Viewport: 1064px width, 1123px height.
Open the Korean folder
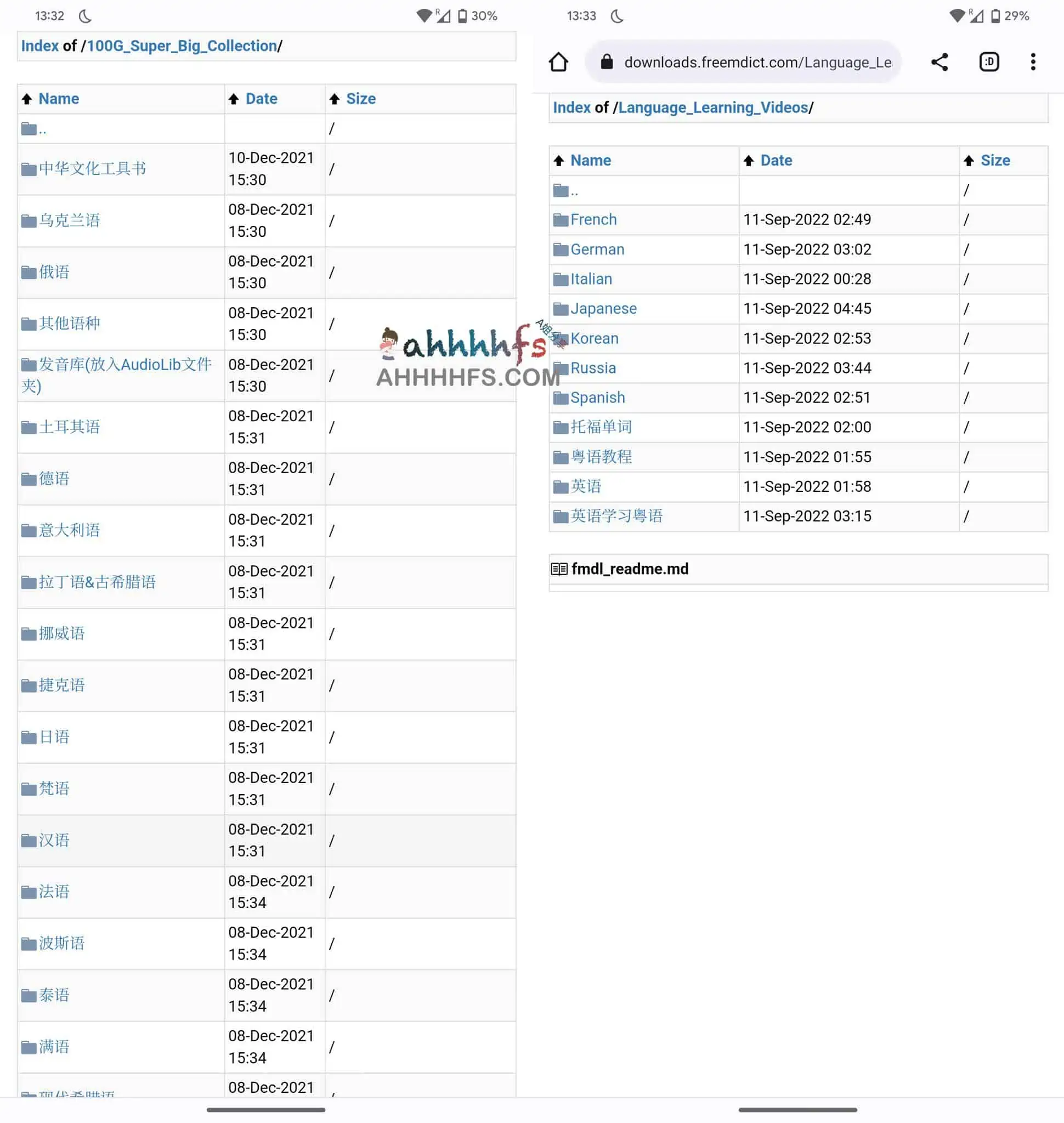[595, 338]
